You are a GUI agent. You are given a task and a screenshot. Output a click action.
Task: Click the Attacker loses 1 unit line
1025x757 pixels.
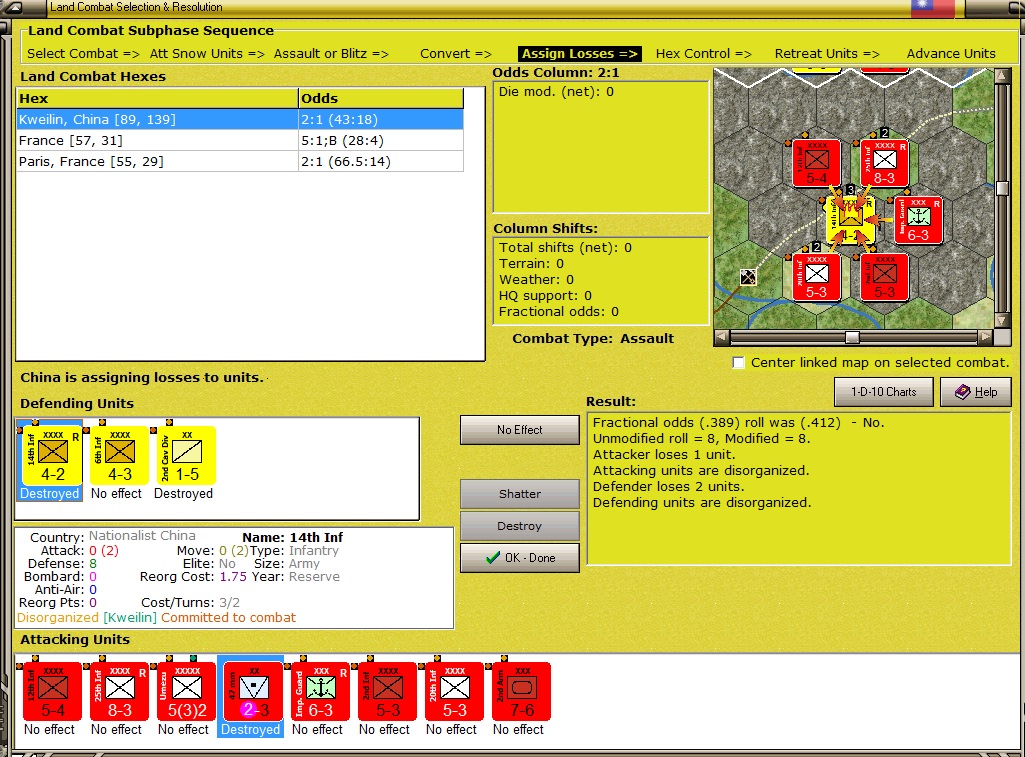pos(664,454)
